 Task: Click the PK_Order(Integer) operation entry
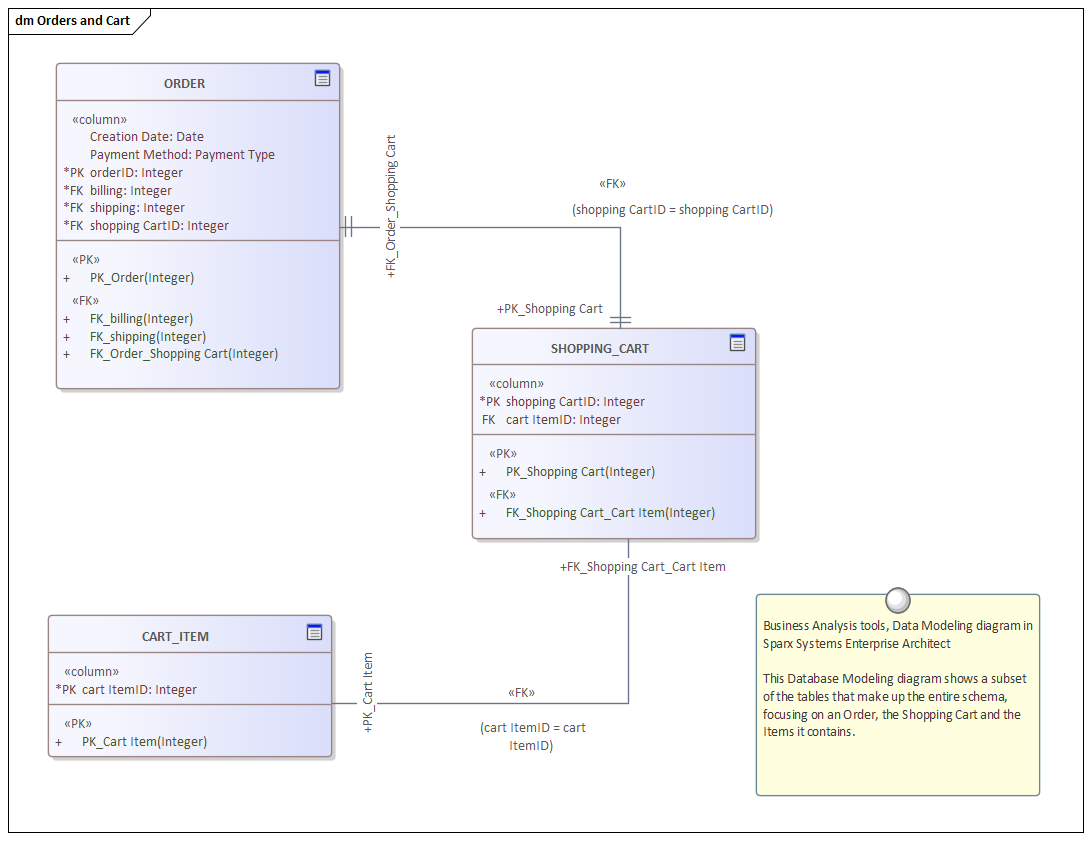144,277
